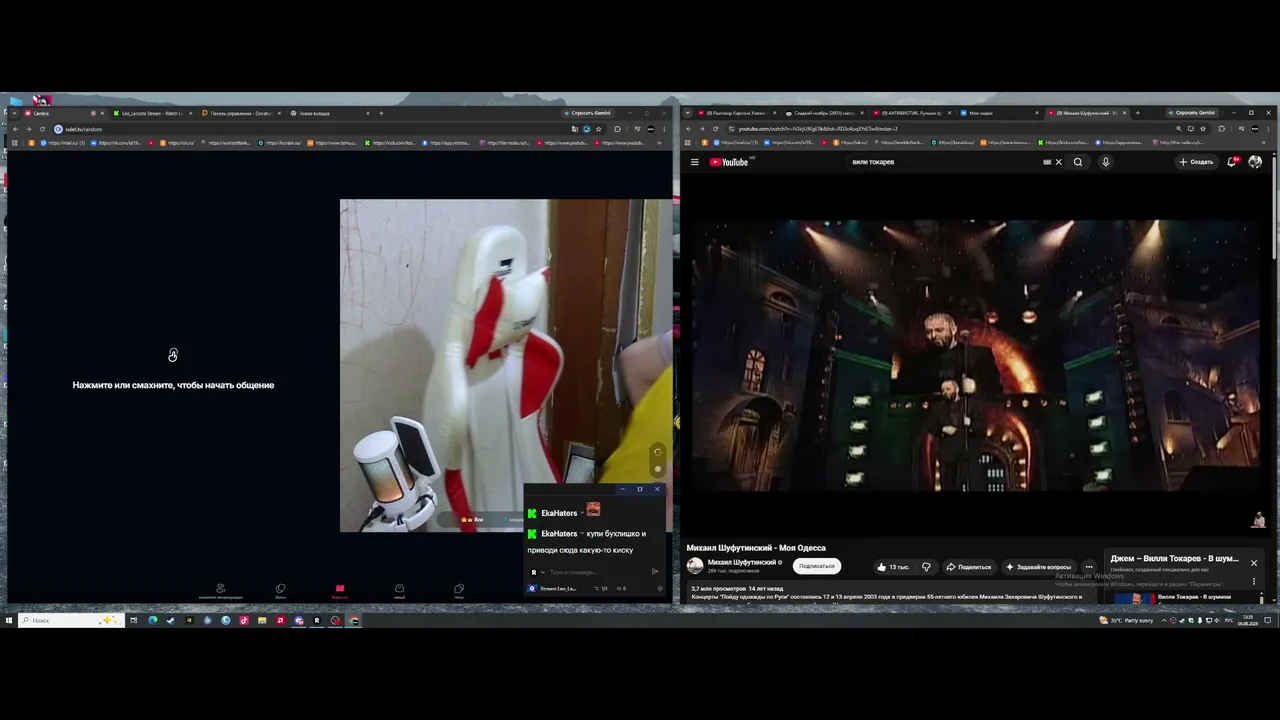Switch to the Новая вкладка tab
Image resolution: width=1280 pixels, height=720 pixels.
click(x=328, y=113)
